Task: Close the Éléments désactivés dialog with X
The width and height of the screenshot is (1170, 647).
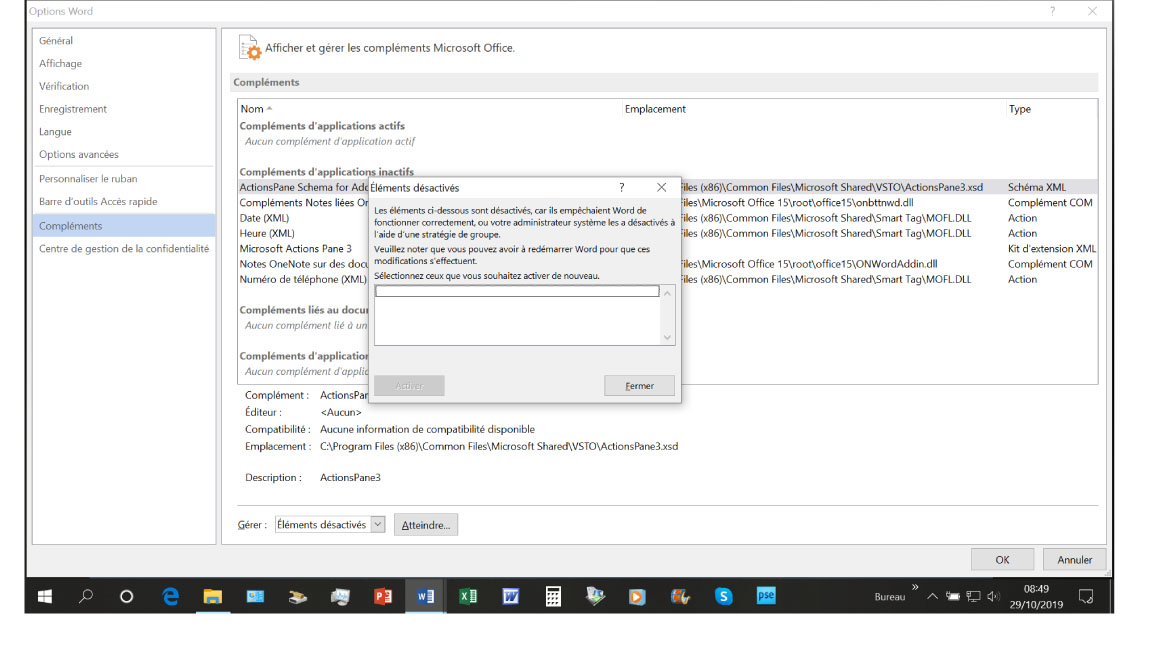Action: (x=661, y=187)
